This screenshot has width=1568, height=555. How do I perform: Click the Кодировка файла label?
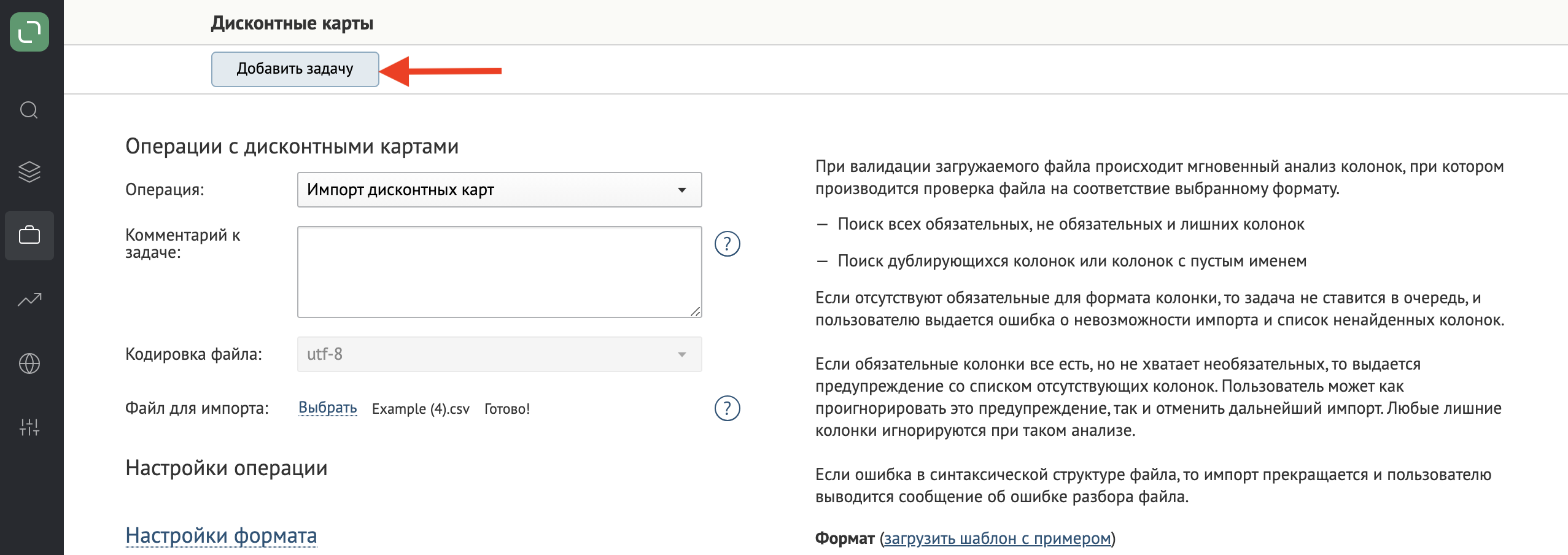click(193, 354)
